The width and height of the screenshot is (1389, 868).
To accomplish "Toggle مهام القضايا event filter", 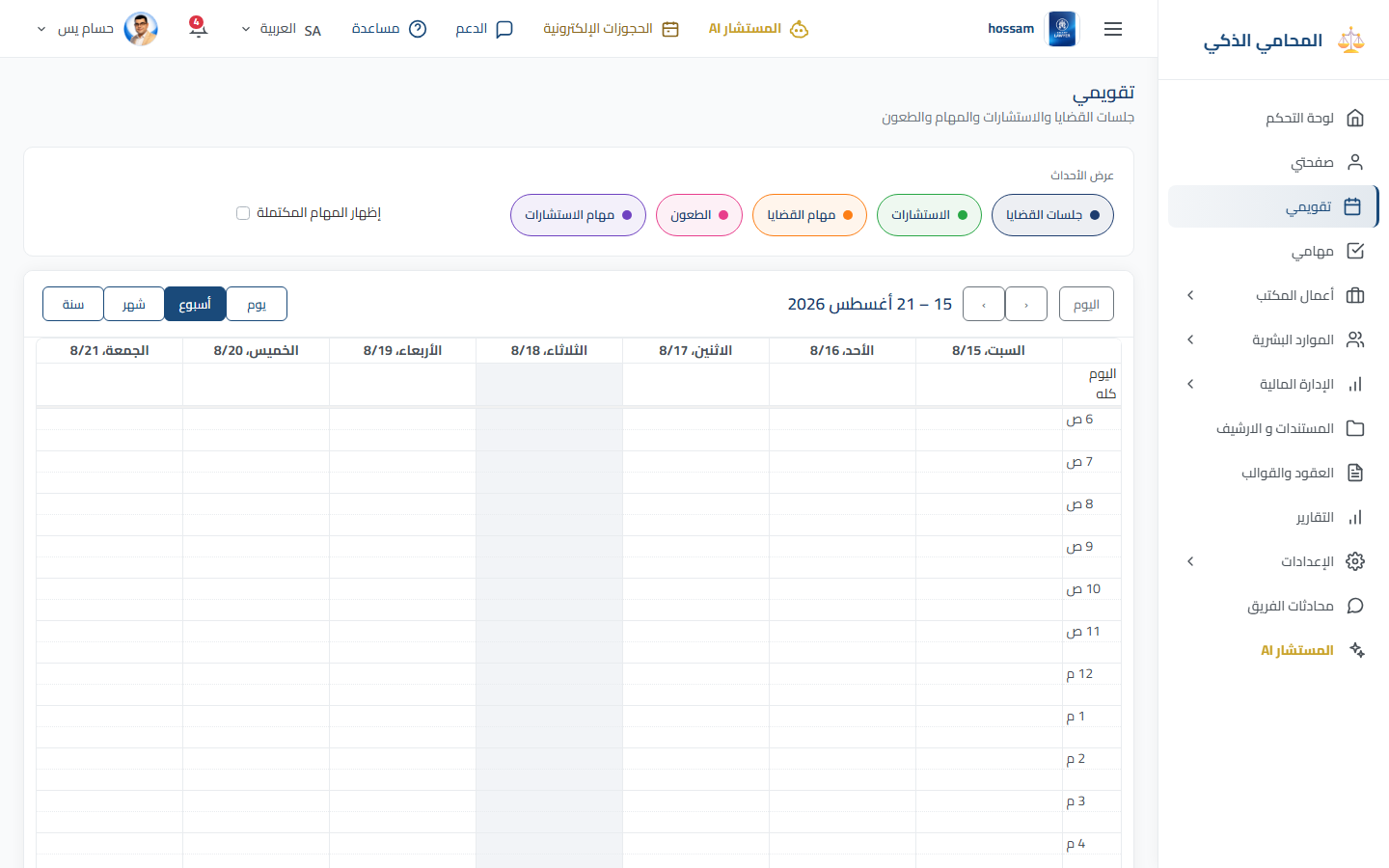I will point(809,215).
